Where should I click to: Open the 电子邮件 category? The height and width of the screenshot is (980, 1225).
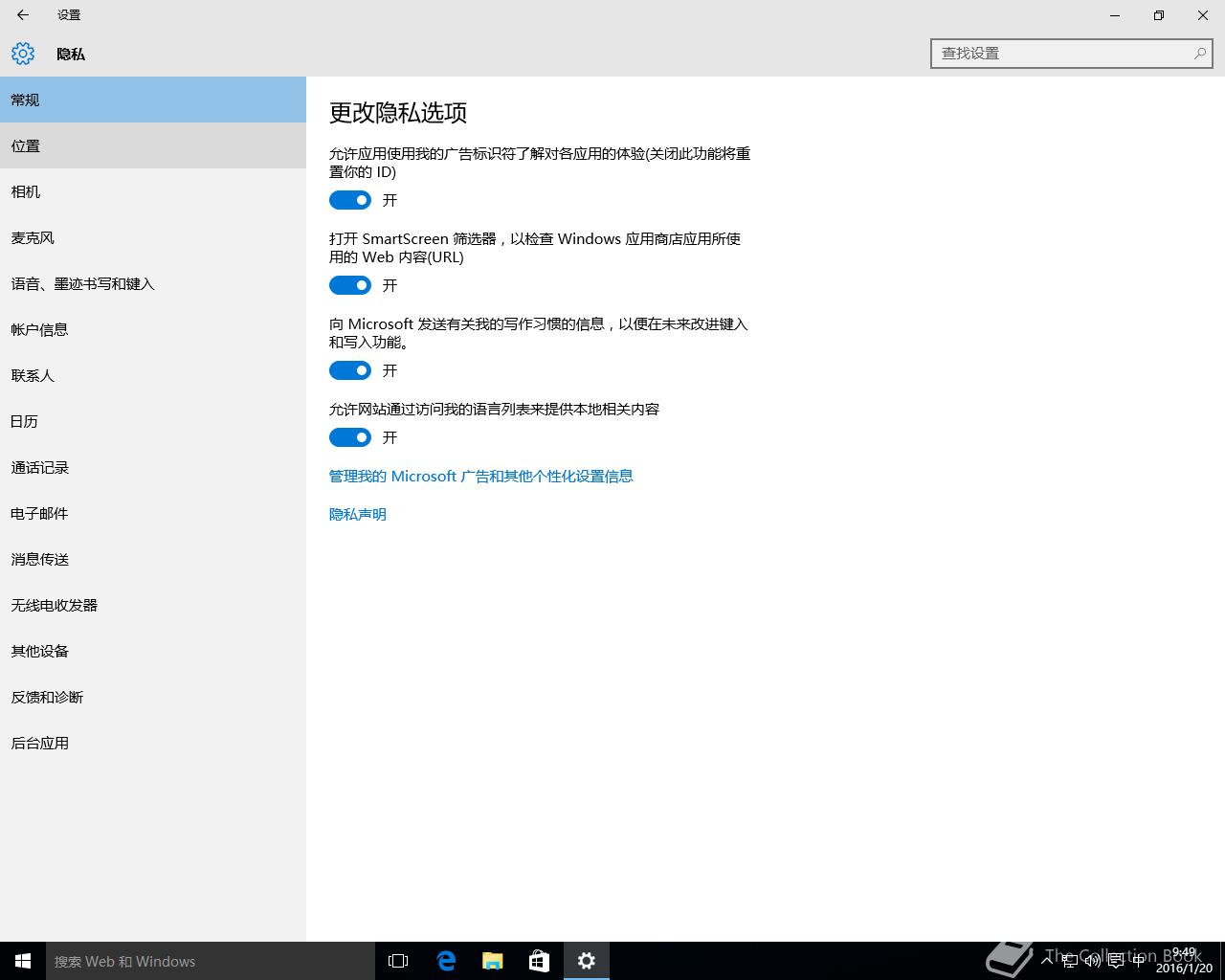(153, 513)
